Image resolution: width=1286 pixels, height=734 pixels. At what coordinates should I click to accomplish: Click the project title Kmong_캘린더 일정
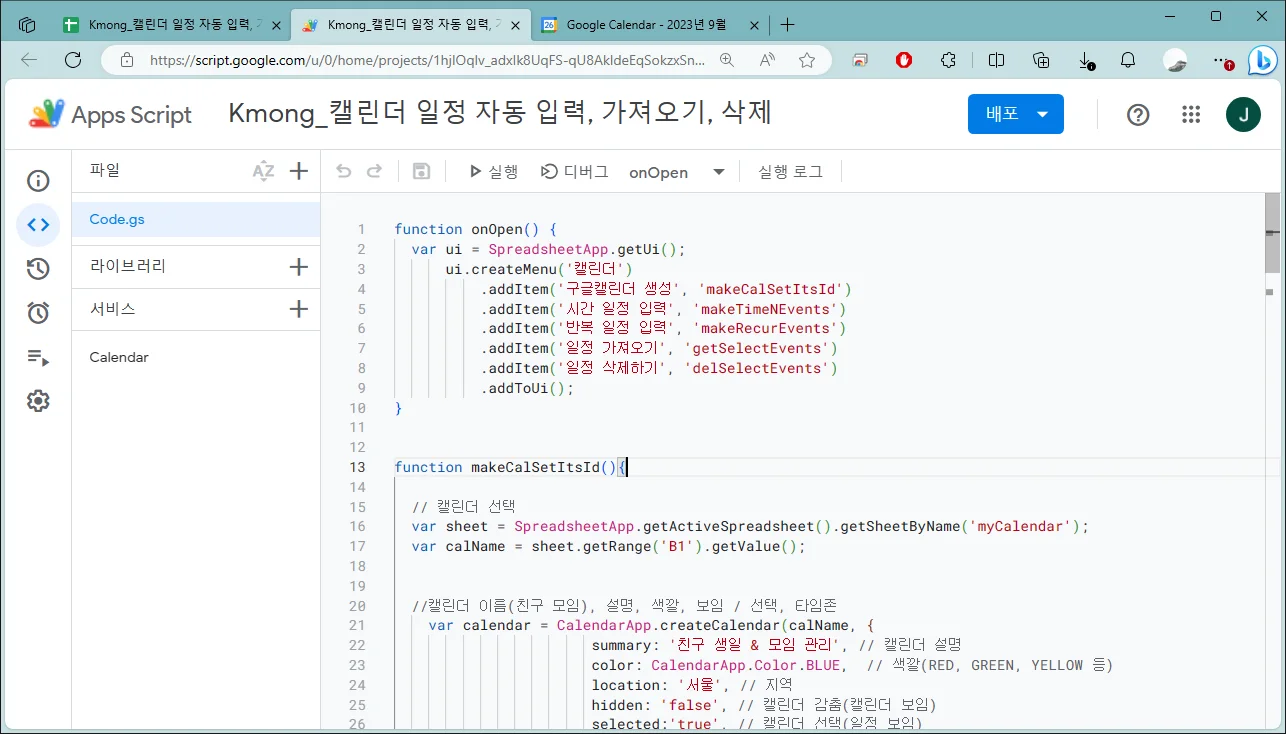(x=500, y=113)
